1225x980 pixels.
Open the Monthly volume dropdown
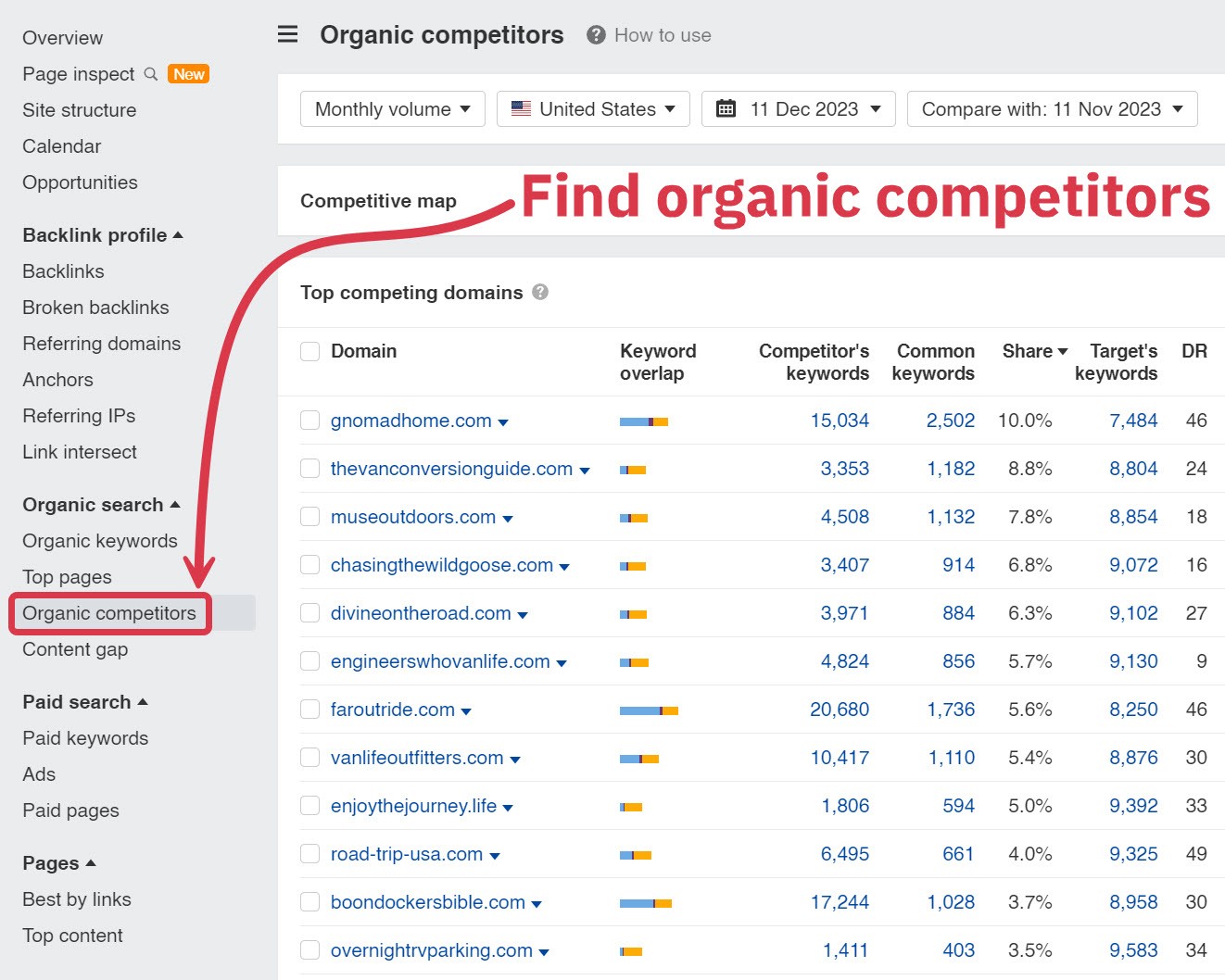(393, 109)
